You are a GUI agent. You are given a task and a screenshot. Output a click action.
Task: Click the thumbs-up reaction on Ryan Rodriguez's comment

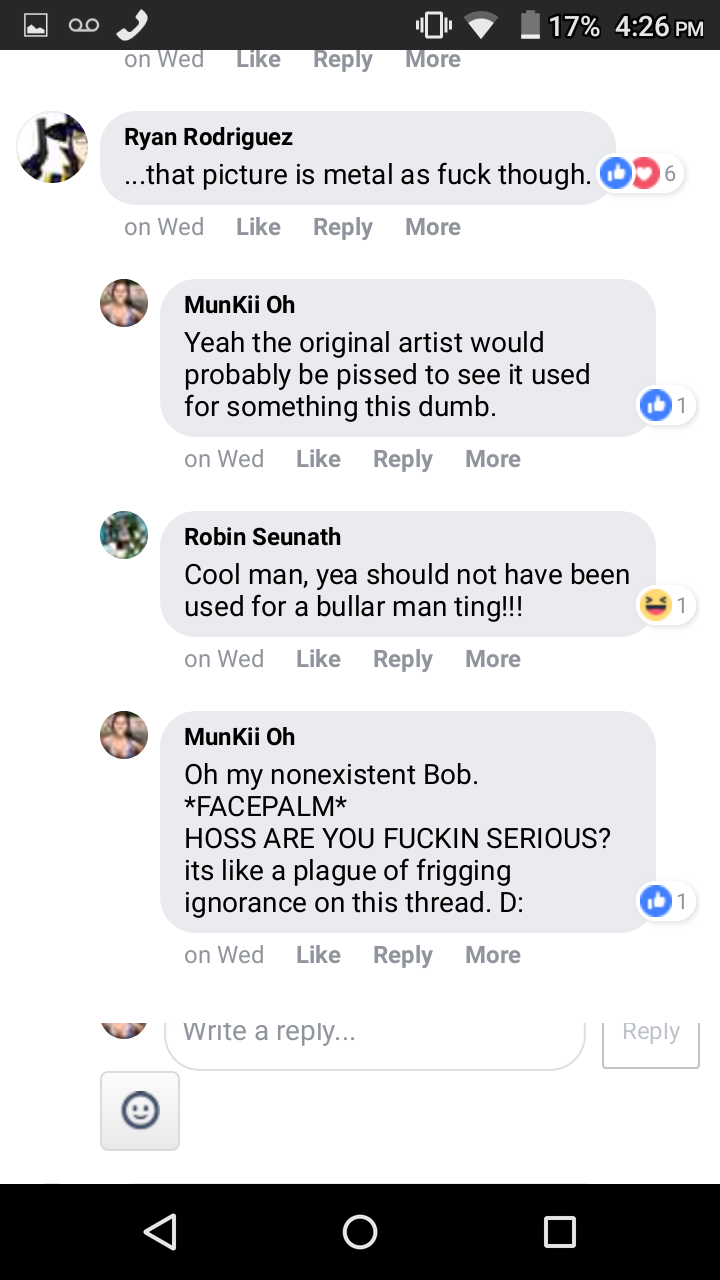[617, 173]
